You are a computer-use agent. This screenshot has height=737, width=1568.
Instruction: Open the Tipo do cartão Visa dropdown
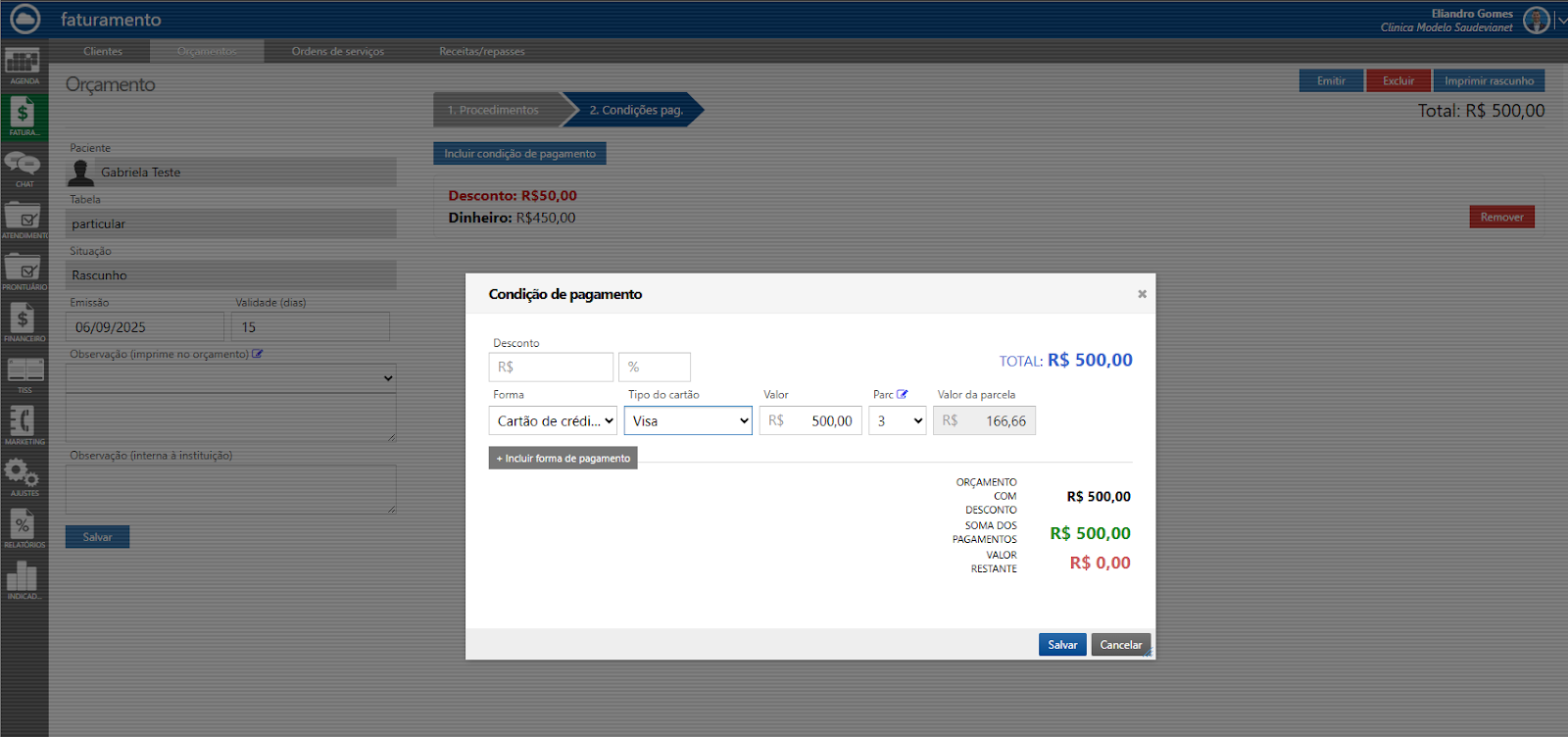pyautogui.click(x=688, y=421)
